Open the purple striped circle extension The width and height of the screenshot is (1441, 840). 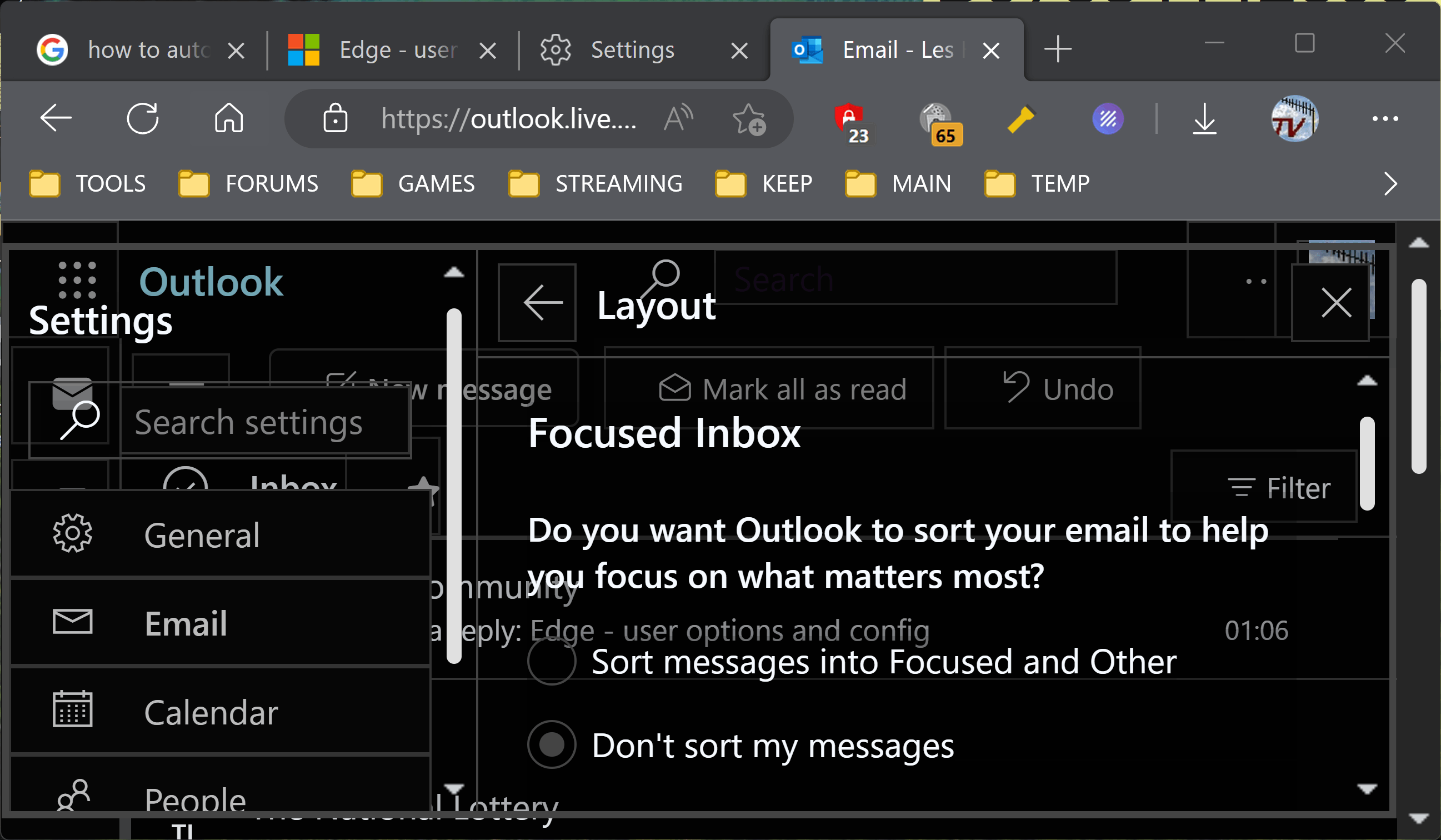1108,119
